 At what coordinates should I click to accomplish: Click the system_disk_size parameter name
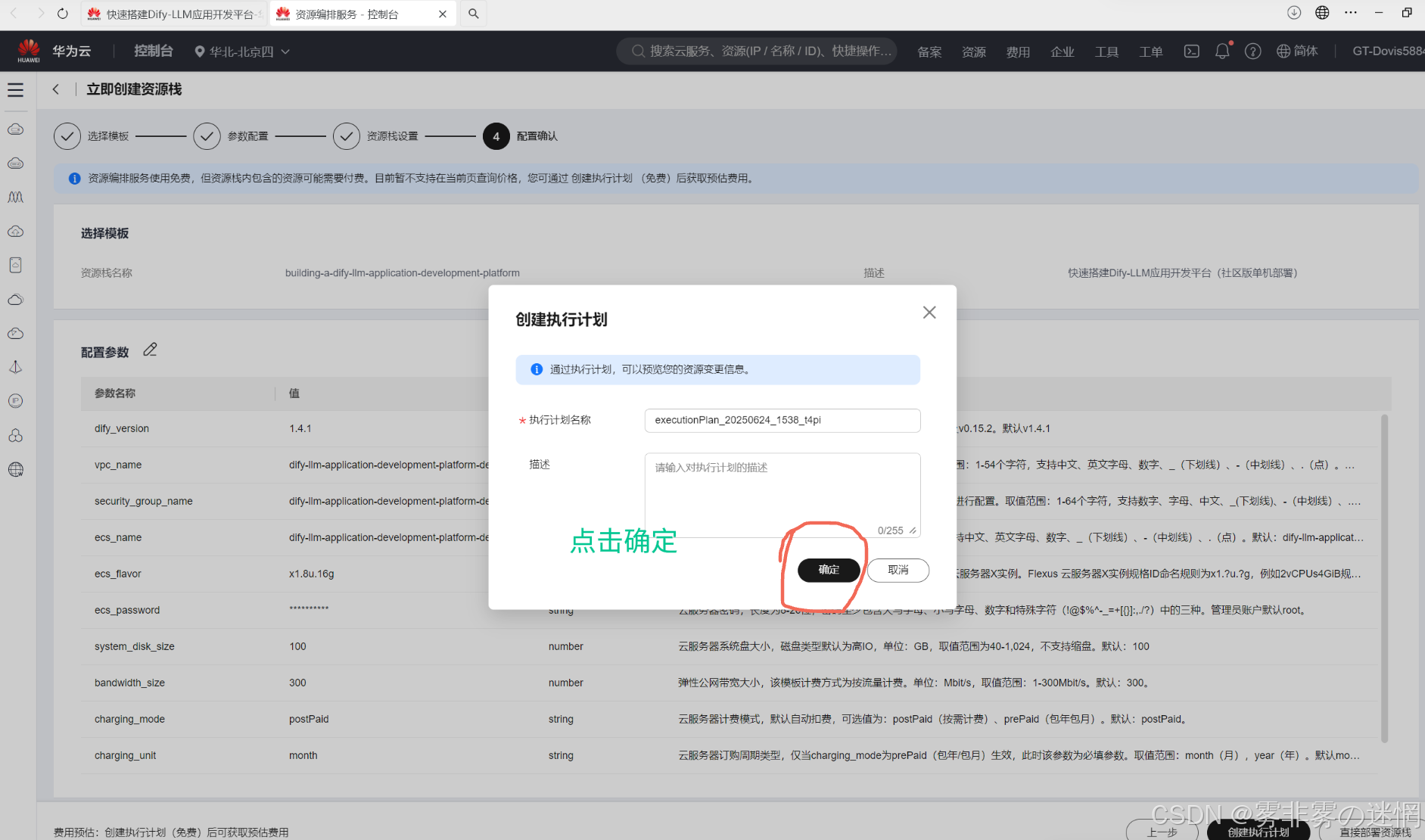tap(135, 646)
